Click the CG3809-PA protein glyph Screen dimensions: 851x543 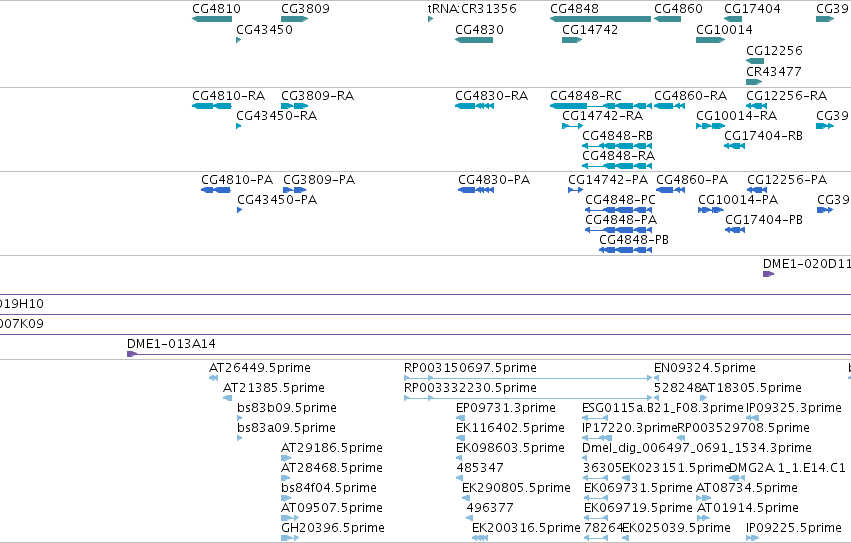(x=295, y=190)
